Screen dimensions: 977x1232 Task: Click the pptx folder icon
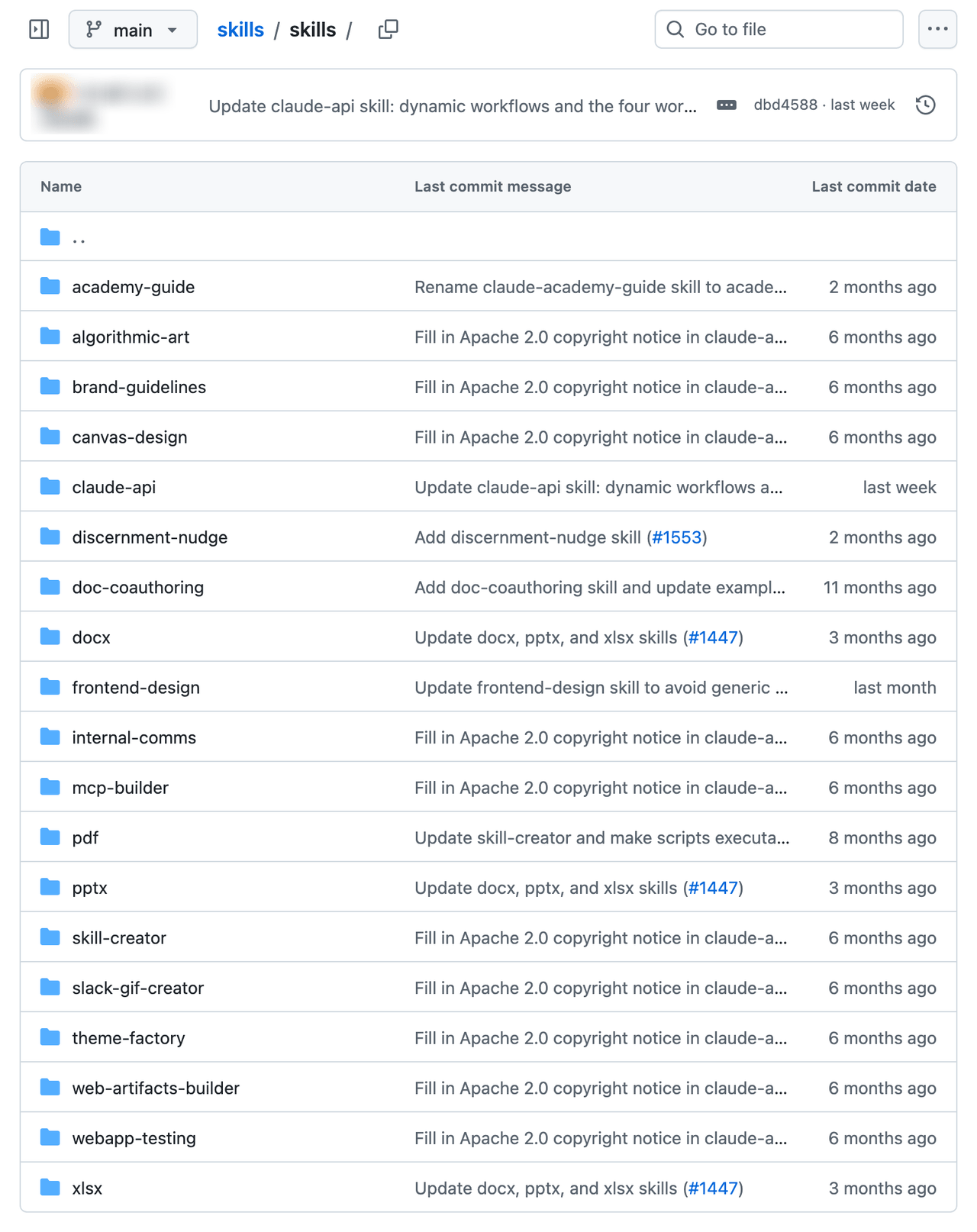[50, 888]
